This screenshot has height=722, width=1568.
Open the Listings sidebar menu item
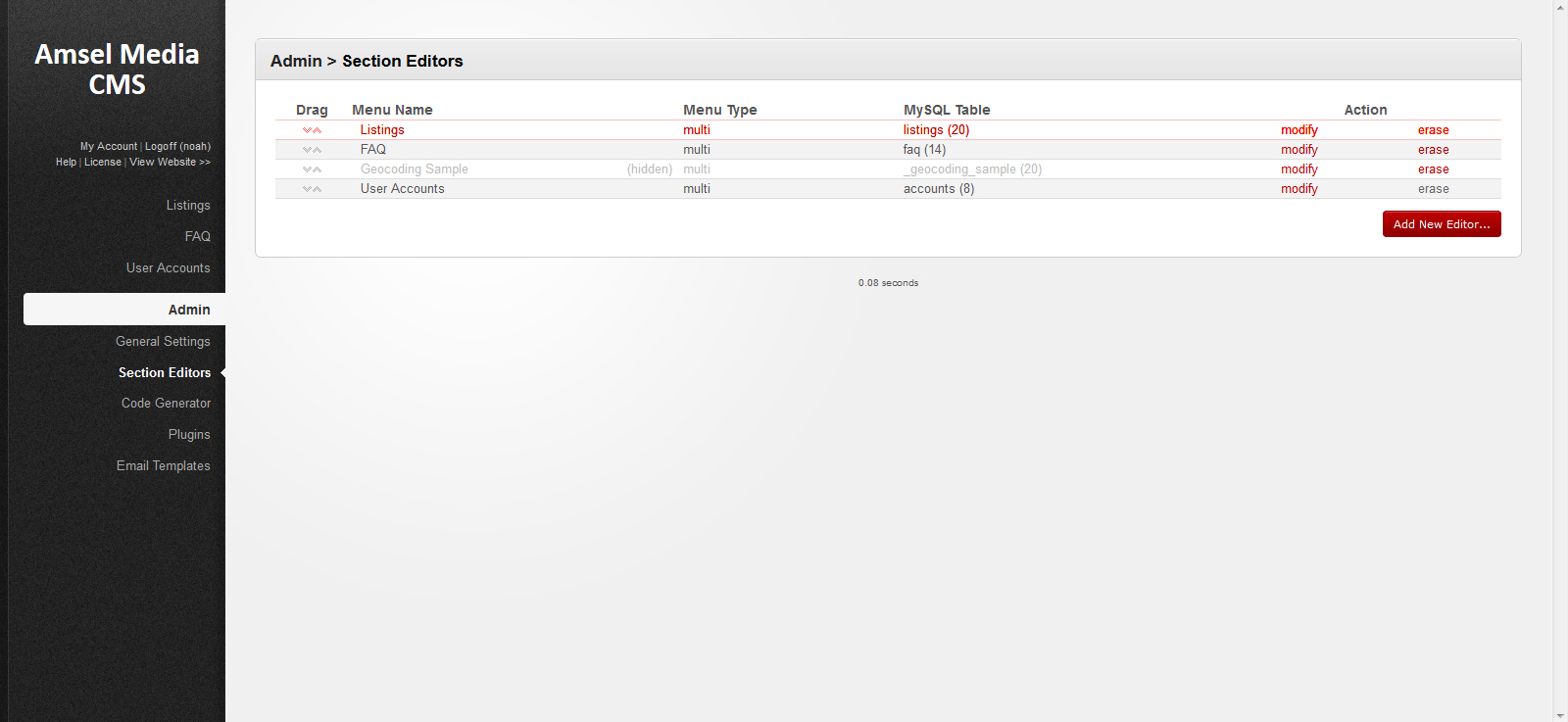(x=188, y=206)
